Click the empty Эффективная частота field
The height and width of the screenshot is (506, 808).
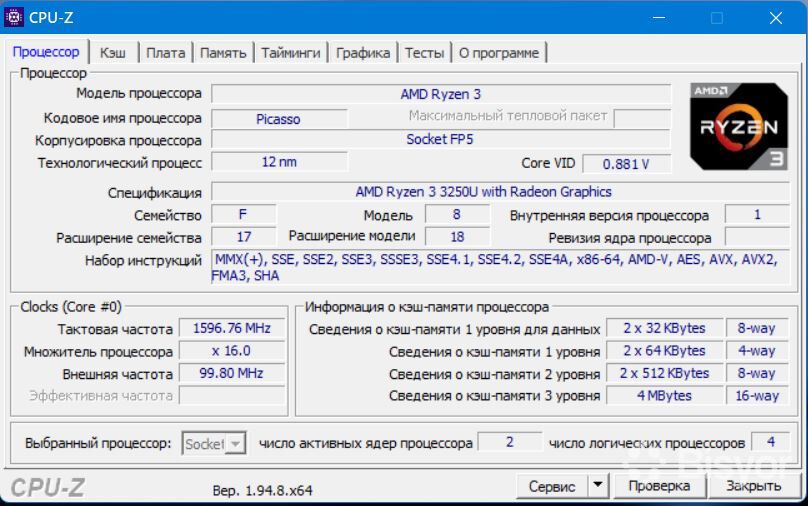pyautogui.click(x=231, y=396)
